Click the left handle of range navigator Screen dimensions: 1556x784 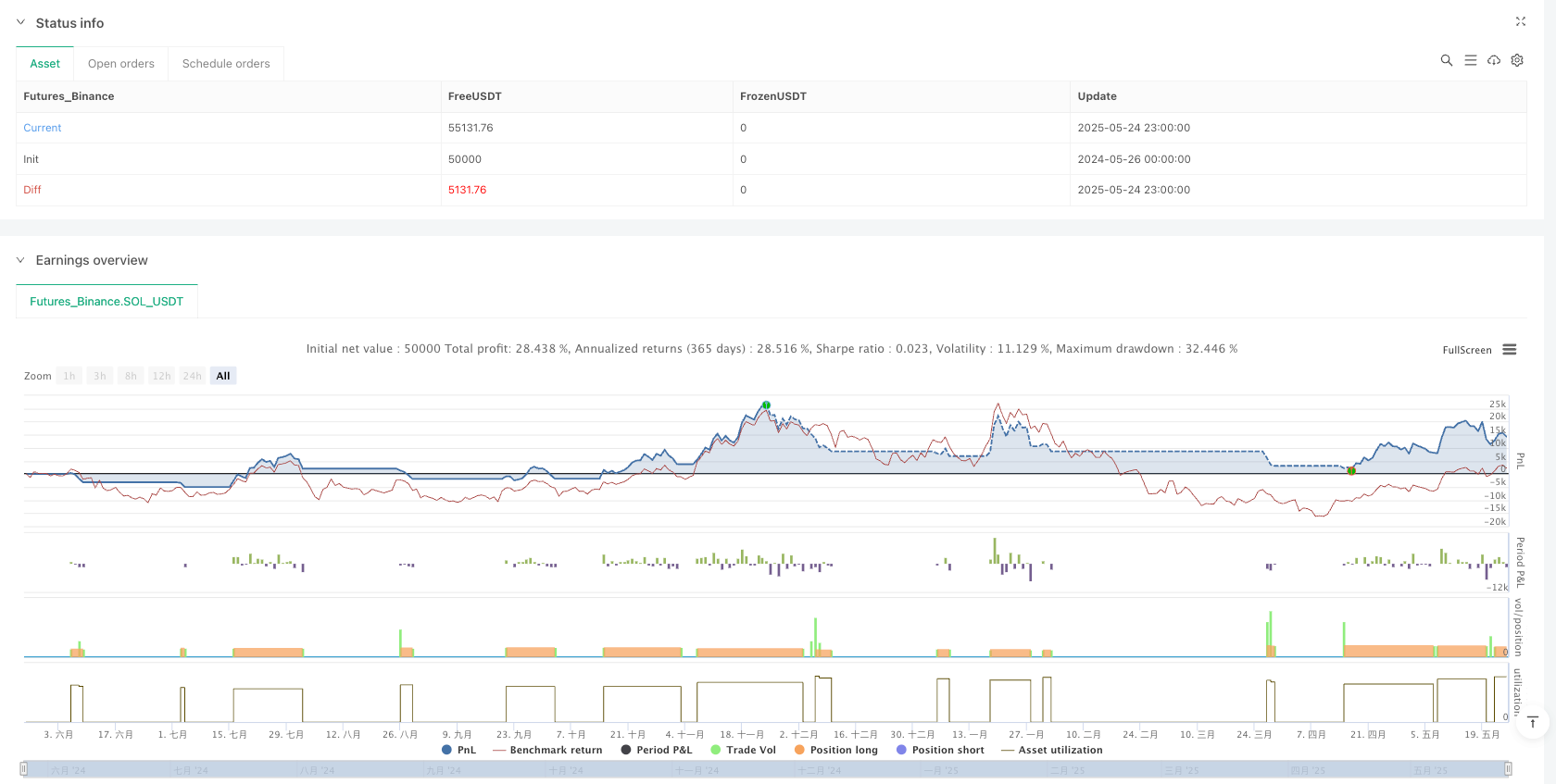[24, 768]
